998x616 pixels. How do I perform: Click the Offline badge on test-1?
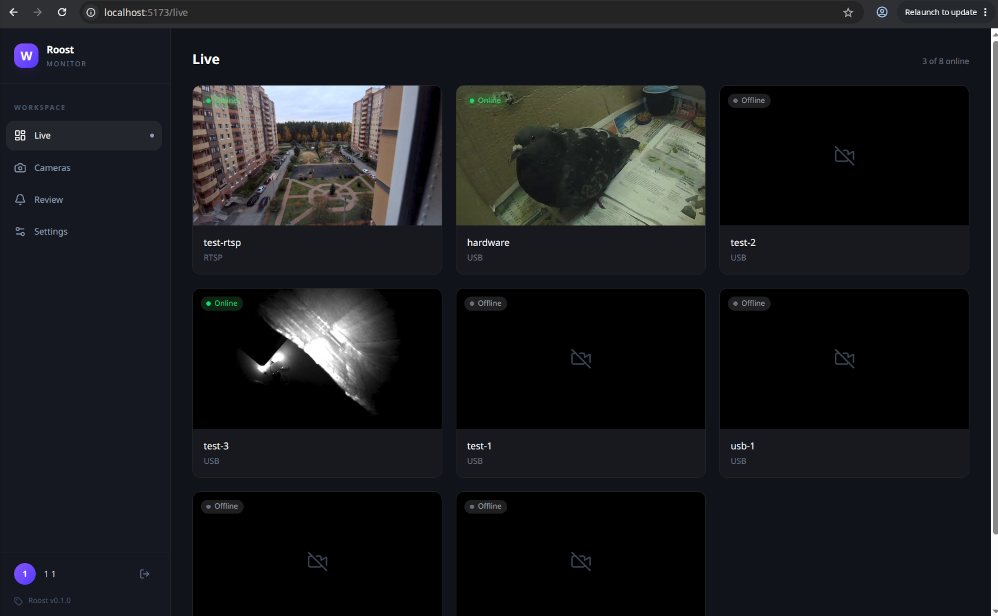click(486, 304)
